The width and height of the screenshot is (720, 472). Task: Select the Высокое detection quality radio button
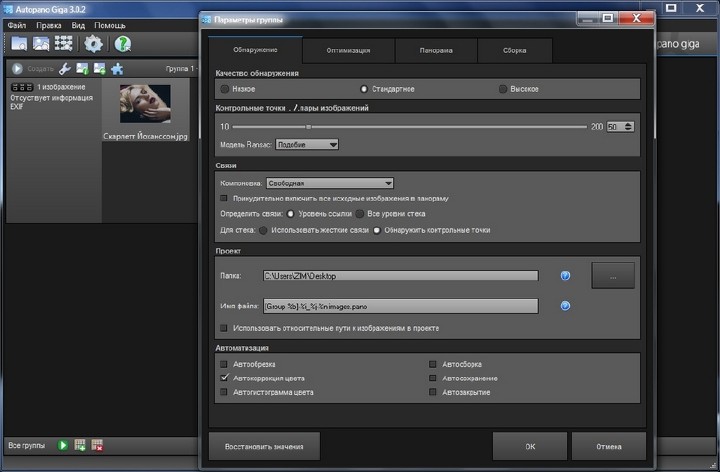[x=503, y=89]
